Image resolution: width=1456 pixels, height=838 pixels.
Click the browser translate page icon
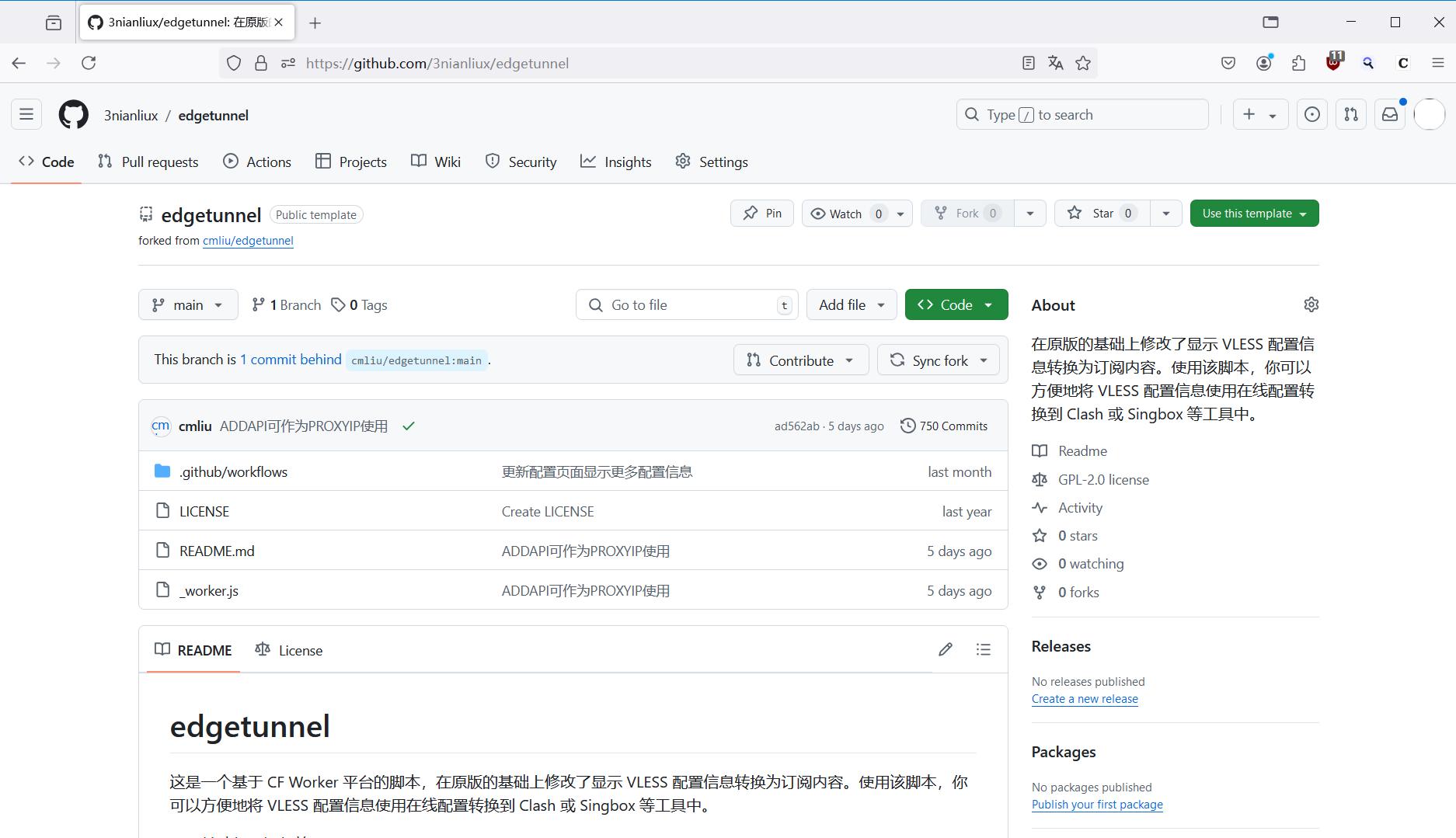[x=1055, y=63]
